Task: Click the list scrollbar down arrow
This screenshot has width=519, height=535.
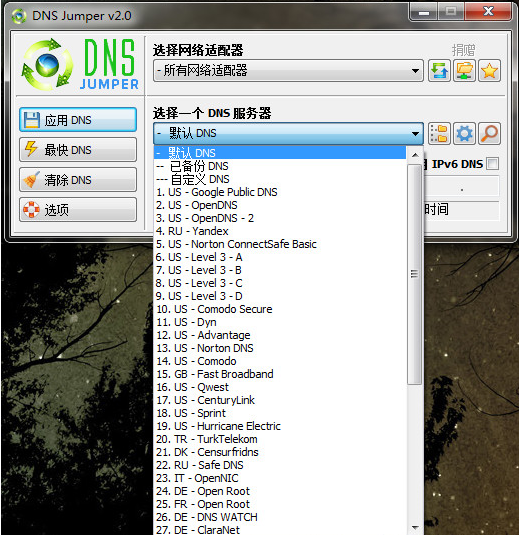Action: coord(415,528)
